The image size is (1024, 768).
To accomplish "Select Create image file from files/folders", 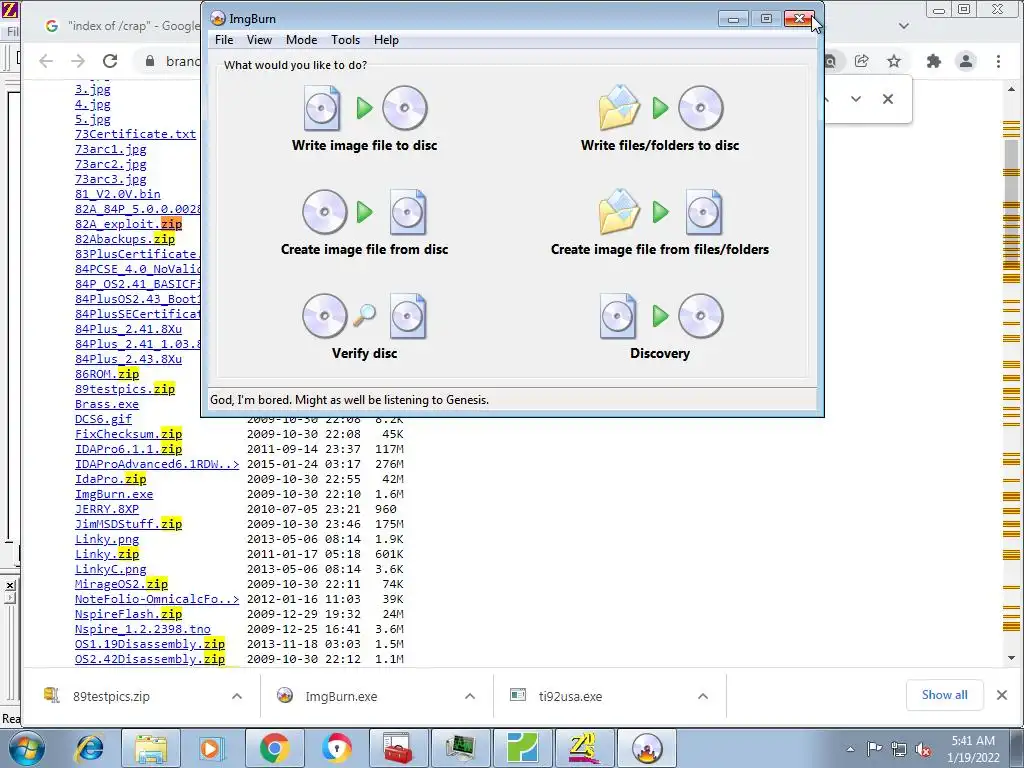I will [660, 223].
